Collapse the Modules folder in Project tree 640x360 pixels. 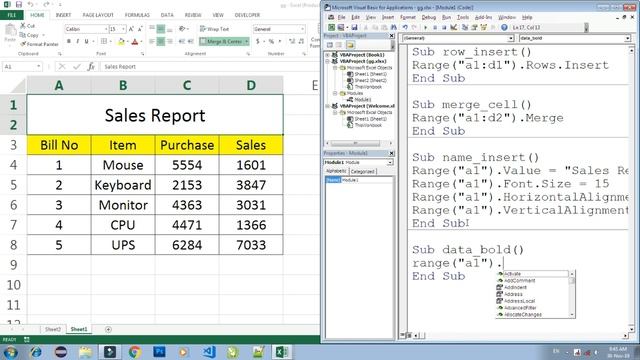point(336,93)
